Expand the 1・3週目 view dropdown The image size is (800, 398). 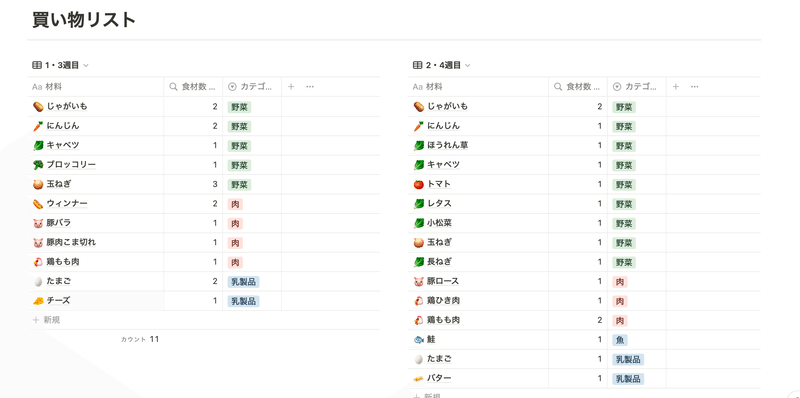[x=61, y=65]
